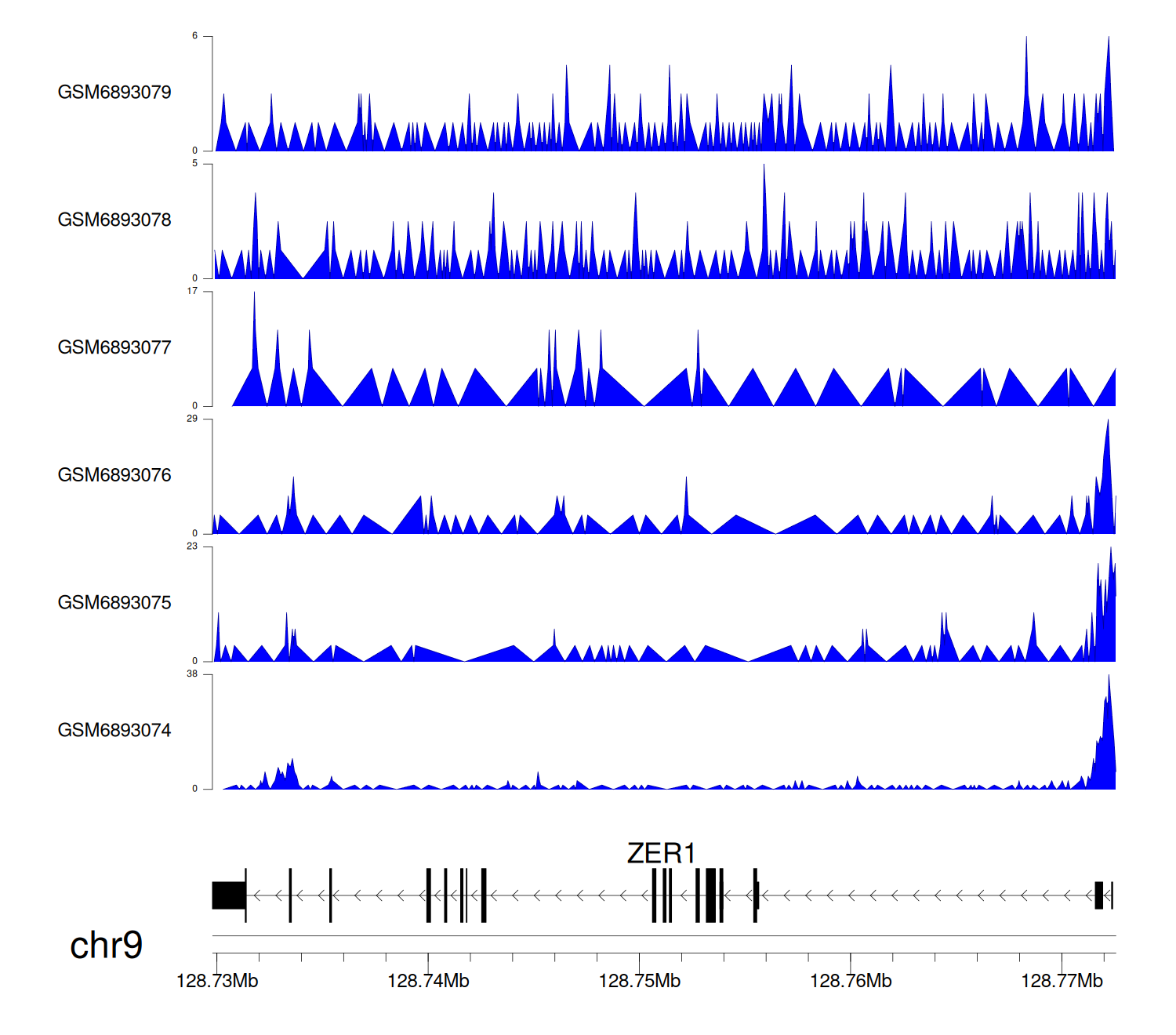
Task: Select the 128.76Mb position label
Action: coord(851,981)
